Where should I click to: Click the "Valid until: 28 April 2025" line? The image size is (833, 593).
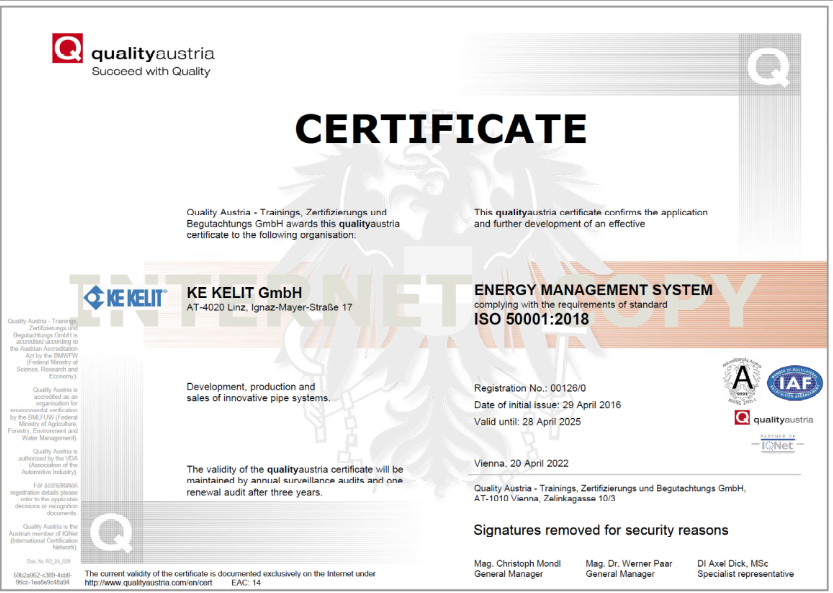point(527,422)
